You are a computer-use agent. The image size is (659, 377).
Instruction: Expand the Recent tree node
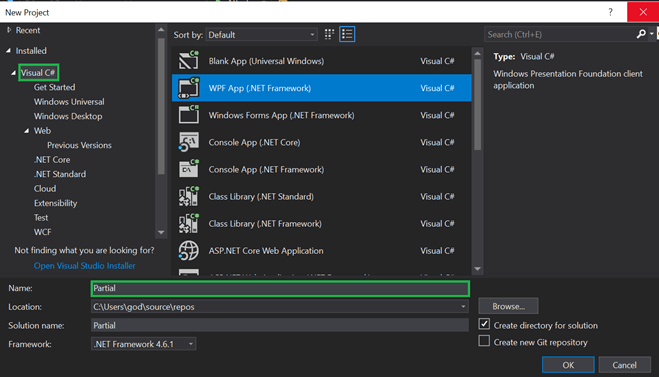(9, 30)
